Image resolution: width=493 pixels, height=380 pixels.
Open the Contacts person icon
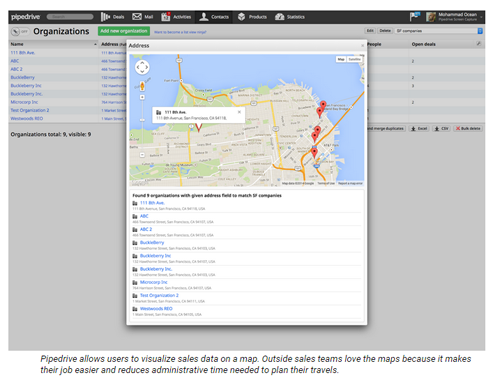pyautogui.click(x=204, y=17)
